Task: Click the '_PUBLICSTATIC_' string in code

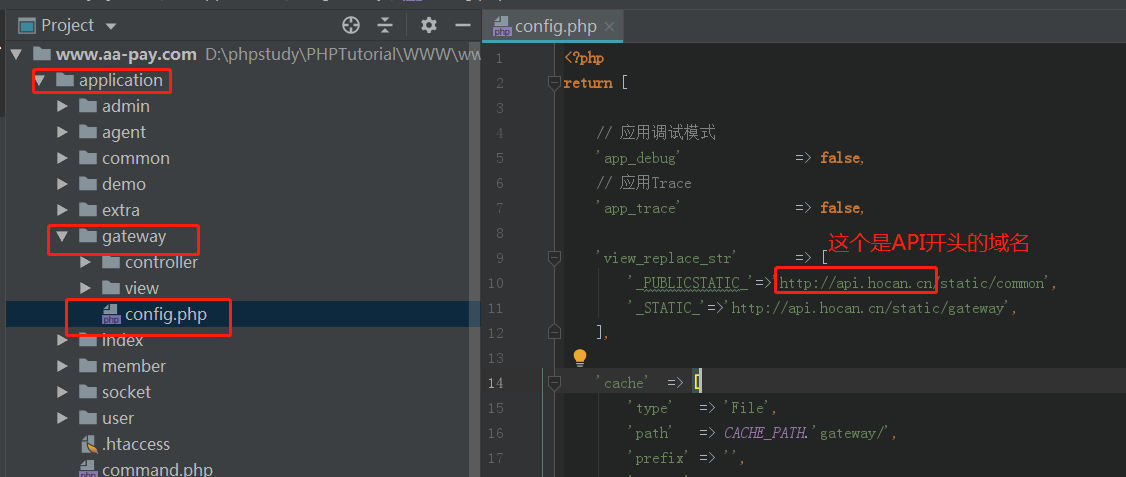Action: click(691, 283)
